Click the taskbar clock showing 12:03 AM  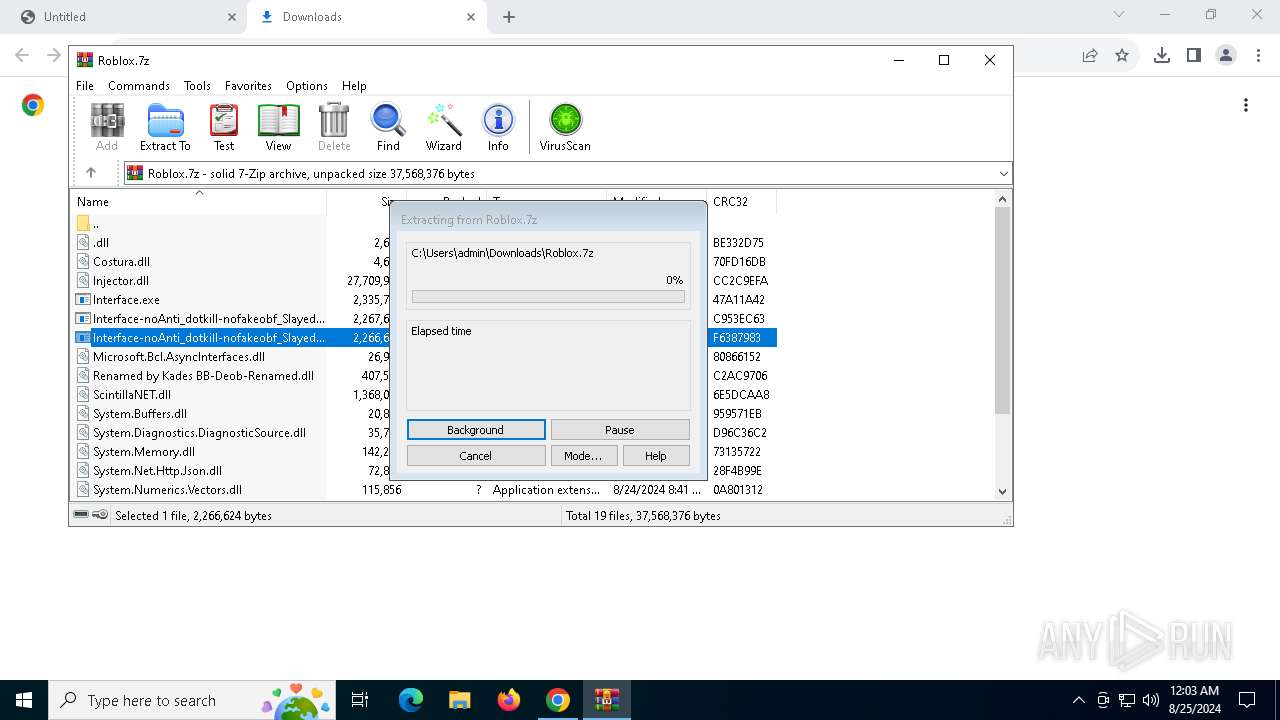click(1193, 700)
